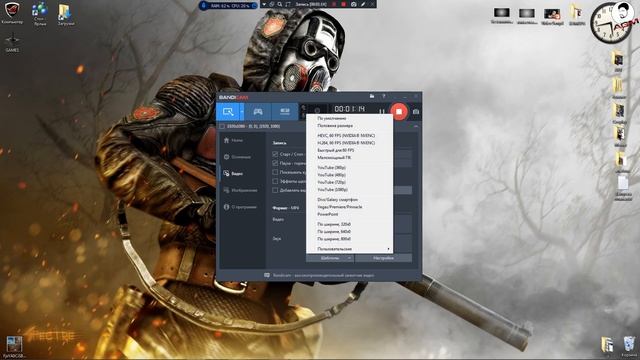The height and width of the screenshot is (360, 640).
Task: Open Загрузки folder on desktop
Action: pyautogui.click(x=65, y=14)
